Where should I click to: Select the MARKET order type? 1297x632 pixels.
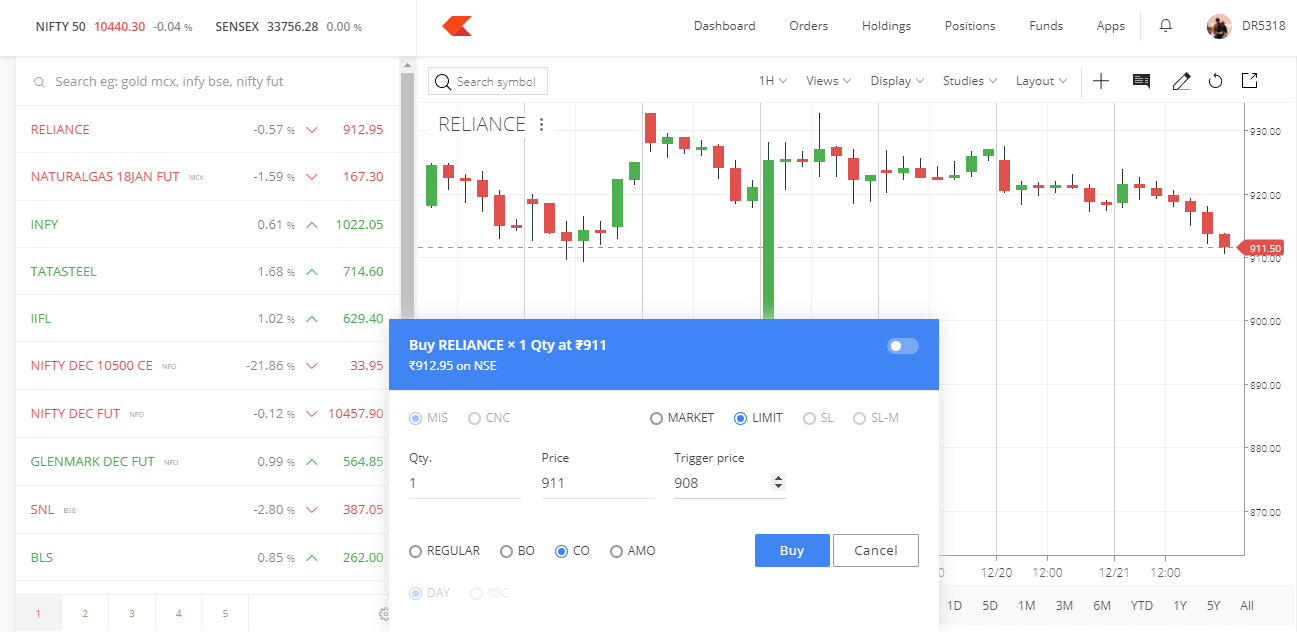click(x=656, y=418)
